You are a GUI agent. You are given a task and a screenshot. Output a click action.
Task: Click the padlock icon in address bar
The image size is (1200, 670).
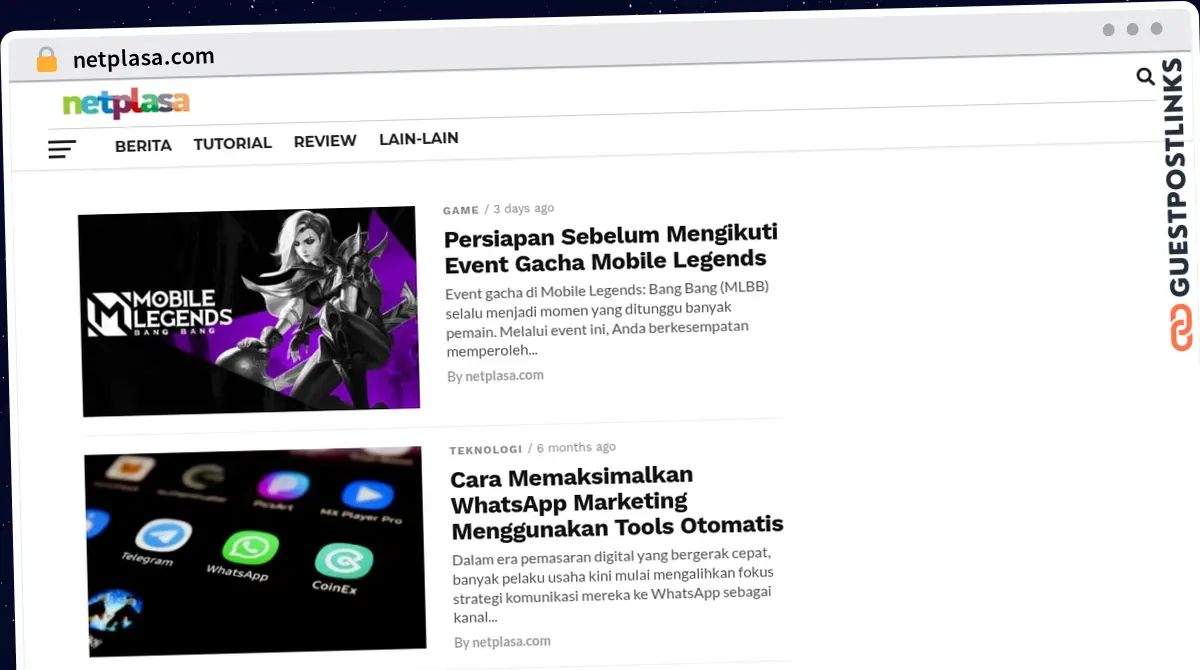click(46, 60)
